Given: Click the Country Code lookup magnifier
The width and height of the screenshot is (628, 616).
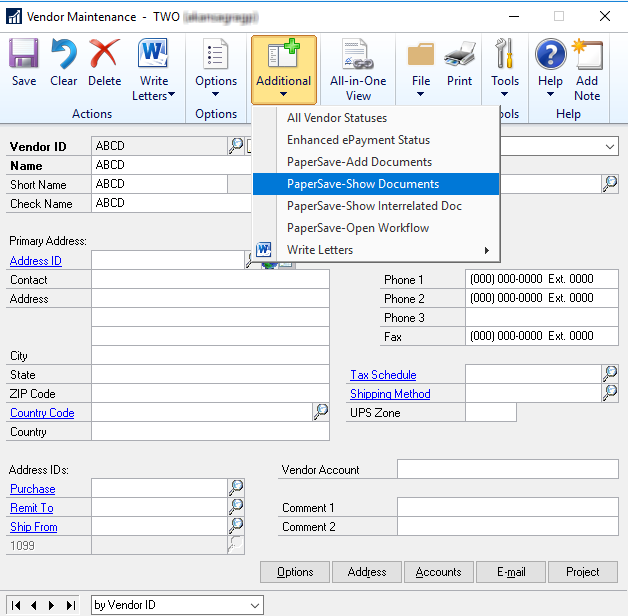Looking at the screenshot, I should 320,412.
